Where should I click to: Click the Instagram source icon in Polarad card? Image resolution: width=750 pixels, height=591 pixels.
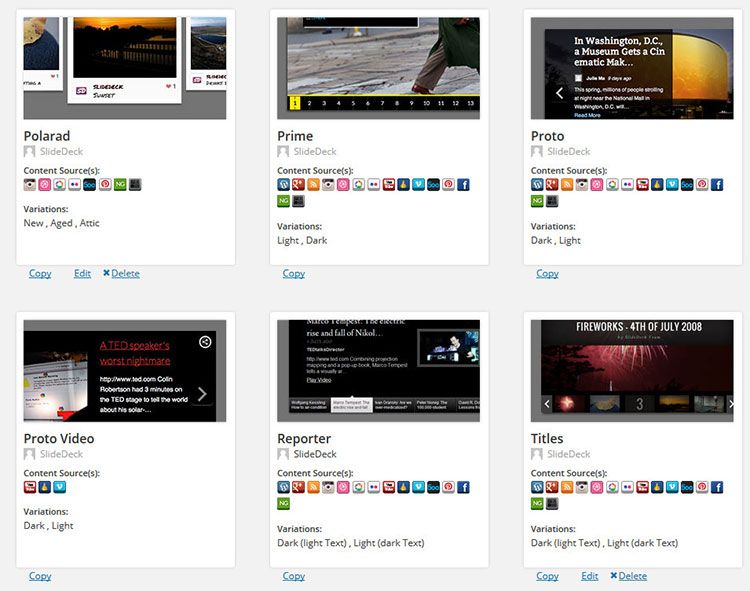[x=30, y=185]
